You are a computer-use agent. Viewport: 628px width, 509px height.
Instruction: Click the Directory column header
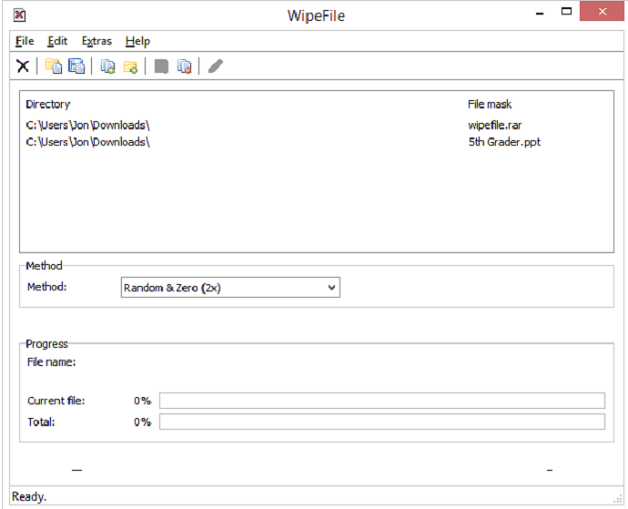[48, 105]
